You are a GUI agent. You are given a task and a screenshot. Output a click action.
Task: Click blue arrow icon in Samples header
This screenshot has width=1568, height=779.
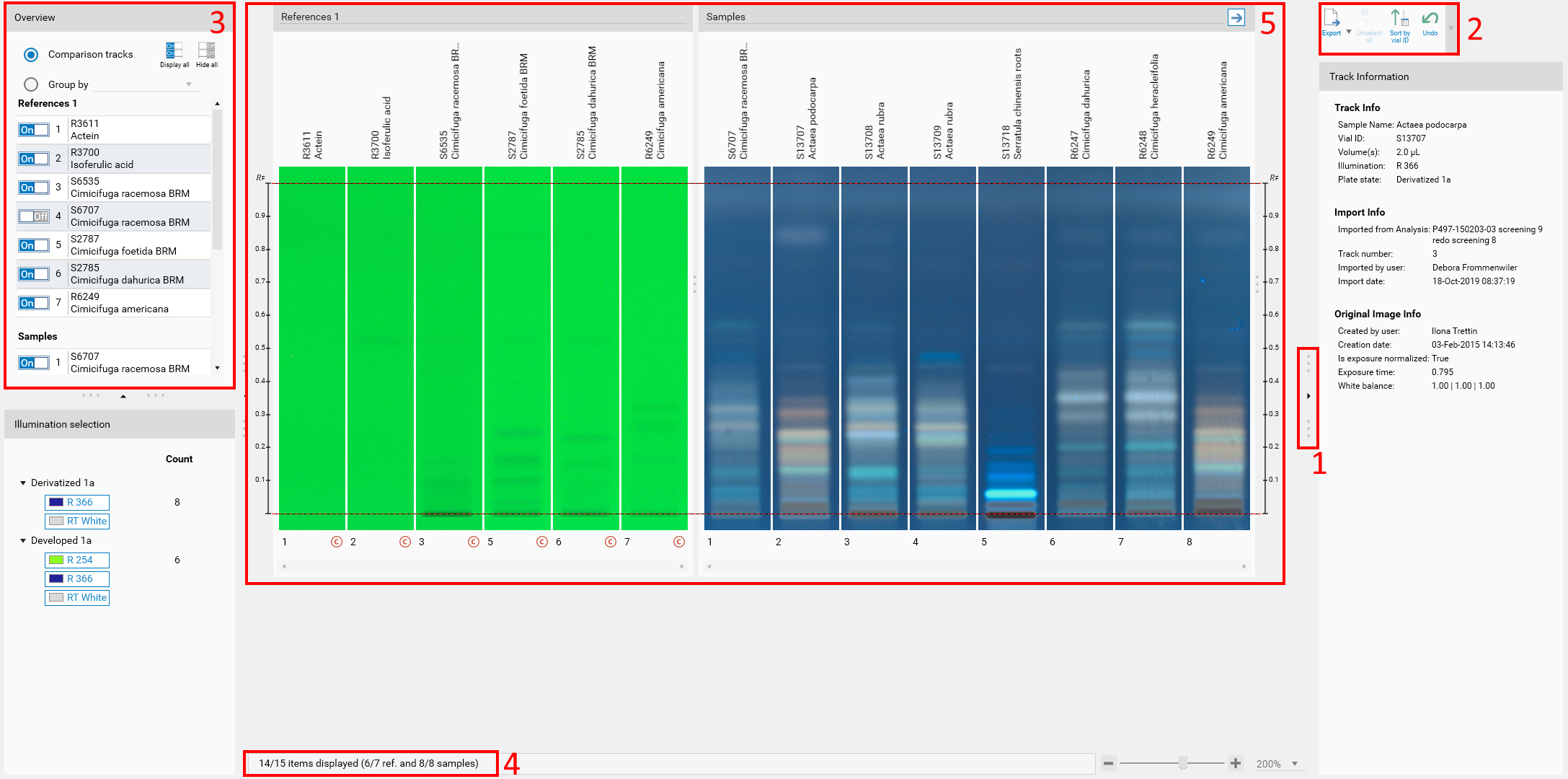point(1236,17)
